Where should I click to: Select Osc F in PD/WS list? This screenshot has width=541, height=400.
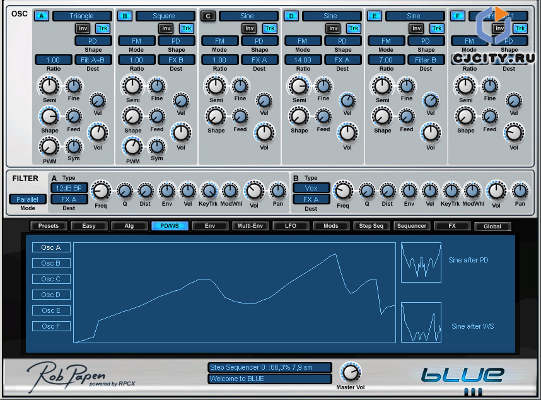click(x=51, y=326)
